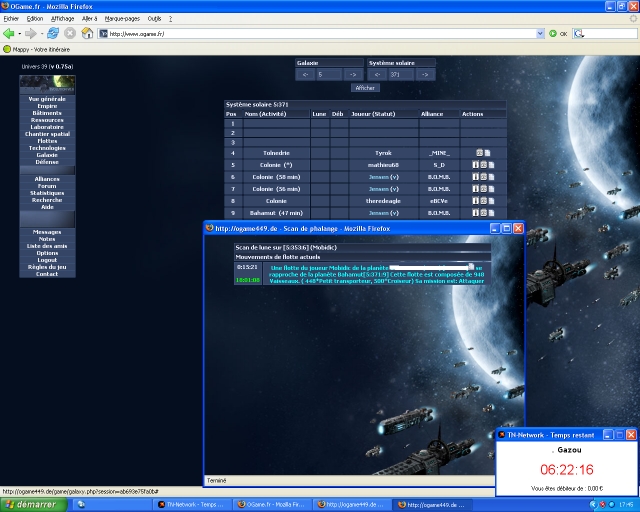Screen dimensions: 640x512
Task: Open the Fichier menu
Action: tap(11, 19)
